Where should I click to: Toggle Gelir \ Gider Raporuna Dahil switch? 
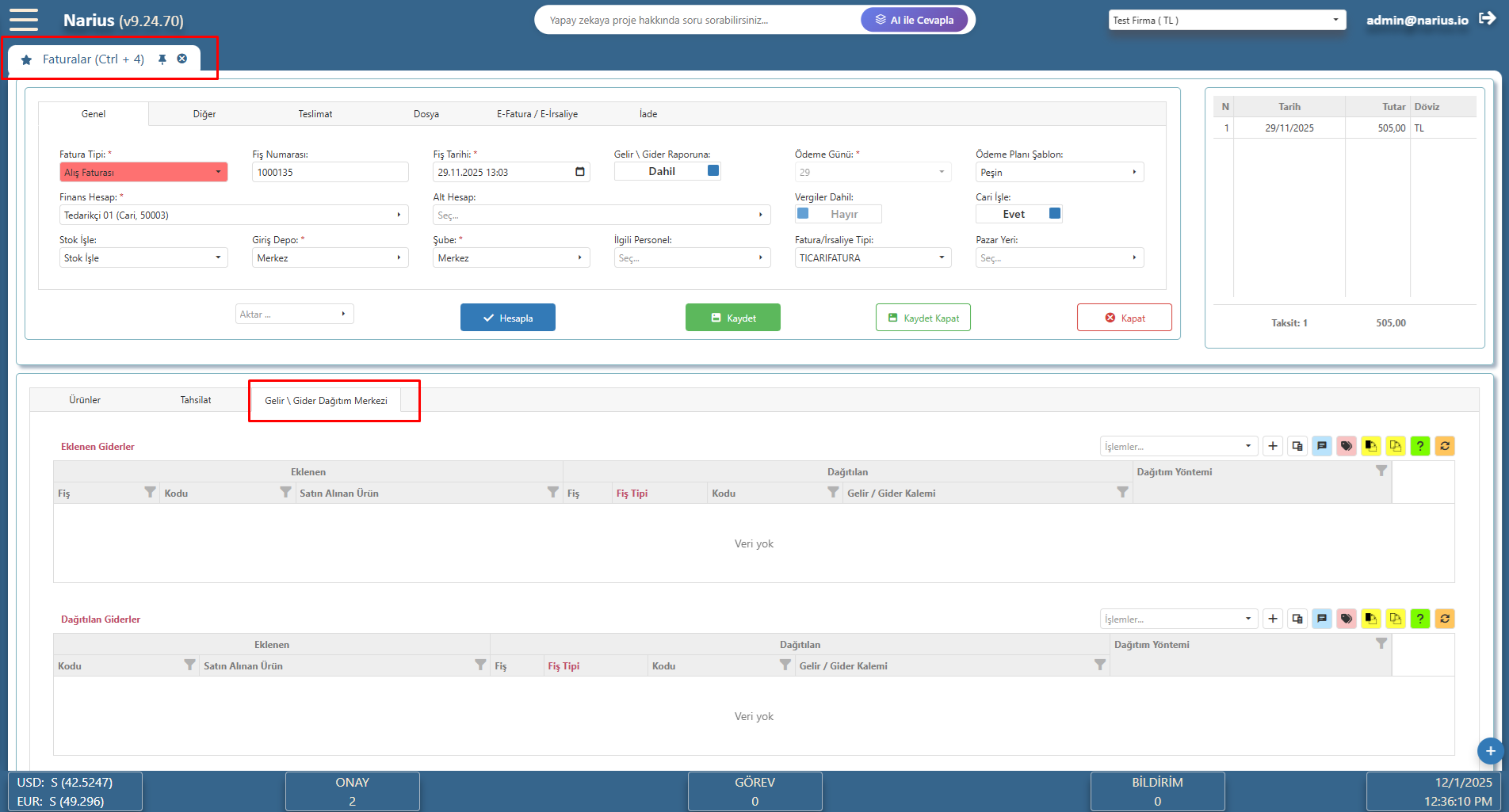667,171
